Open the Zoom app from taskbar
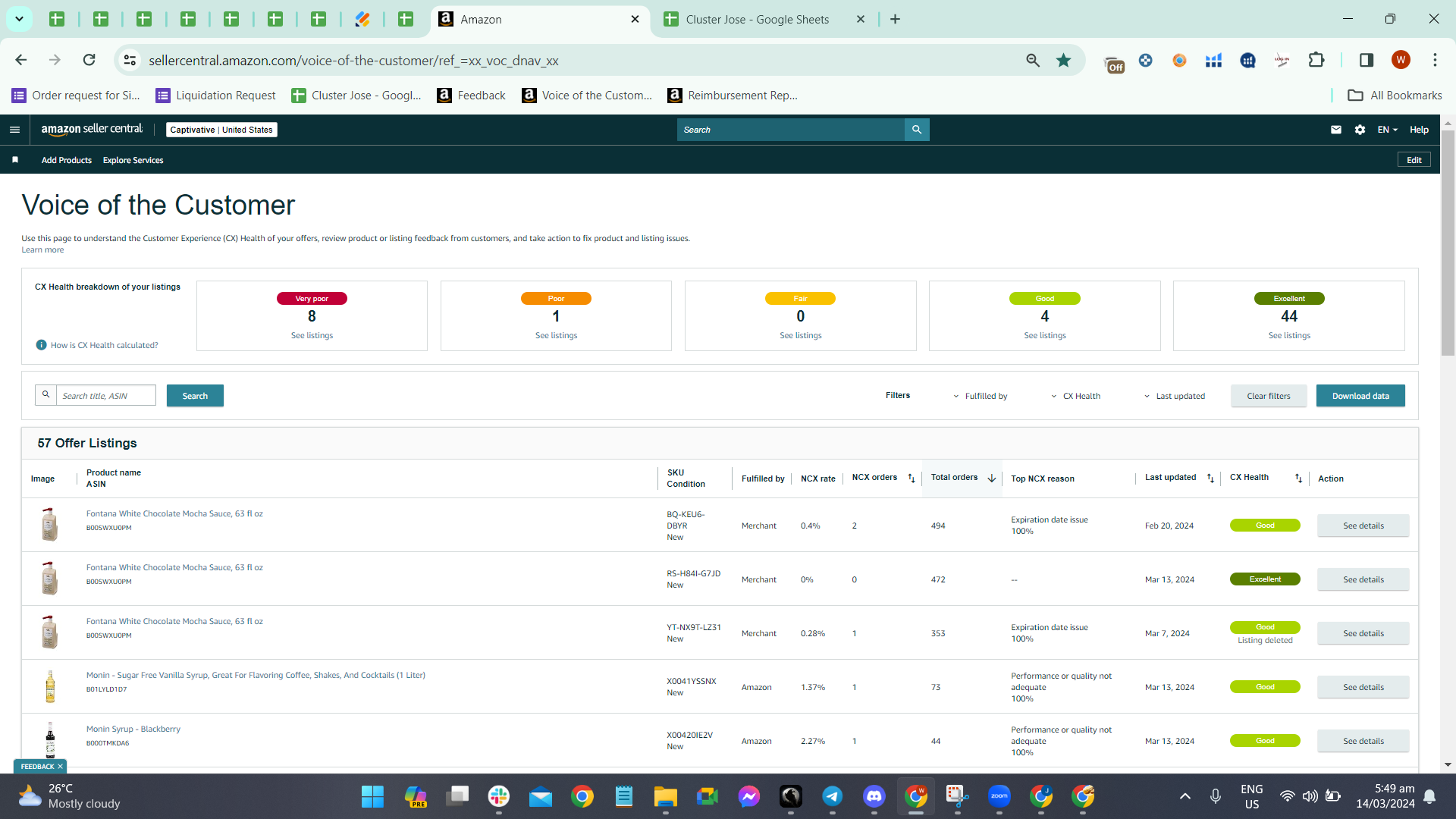 [x=999, y=796]
